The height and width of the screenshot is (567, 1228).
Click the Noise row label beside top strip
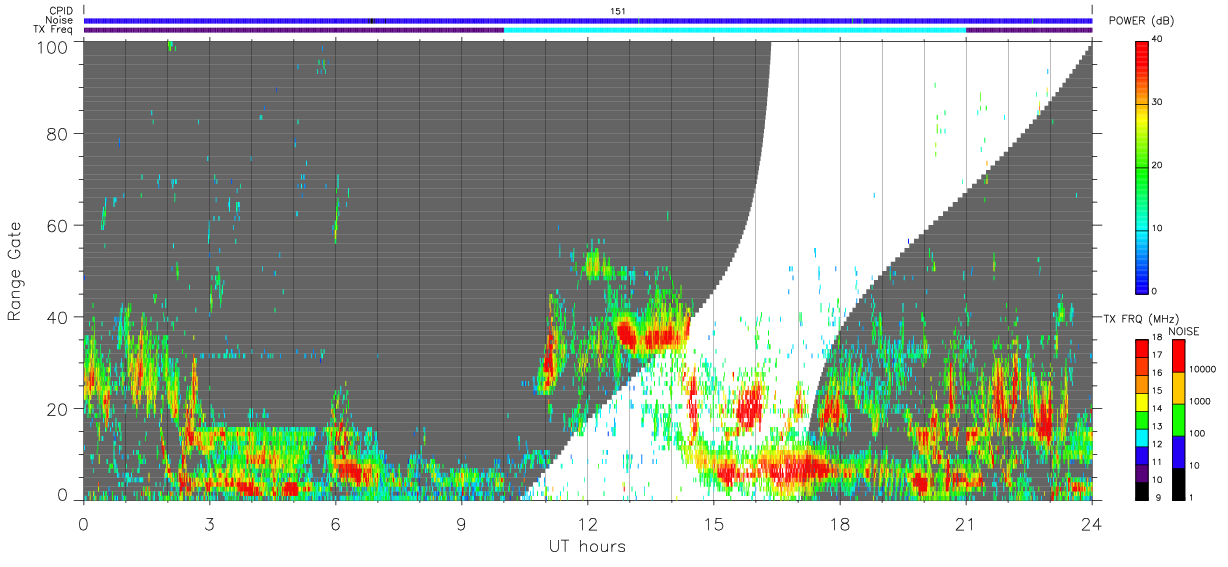click(x=60, y=20)
